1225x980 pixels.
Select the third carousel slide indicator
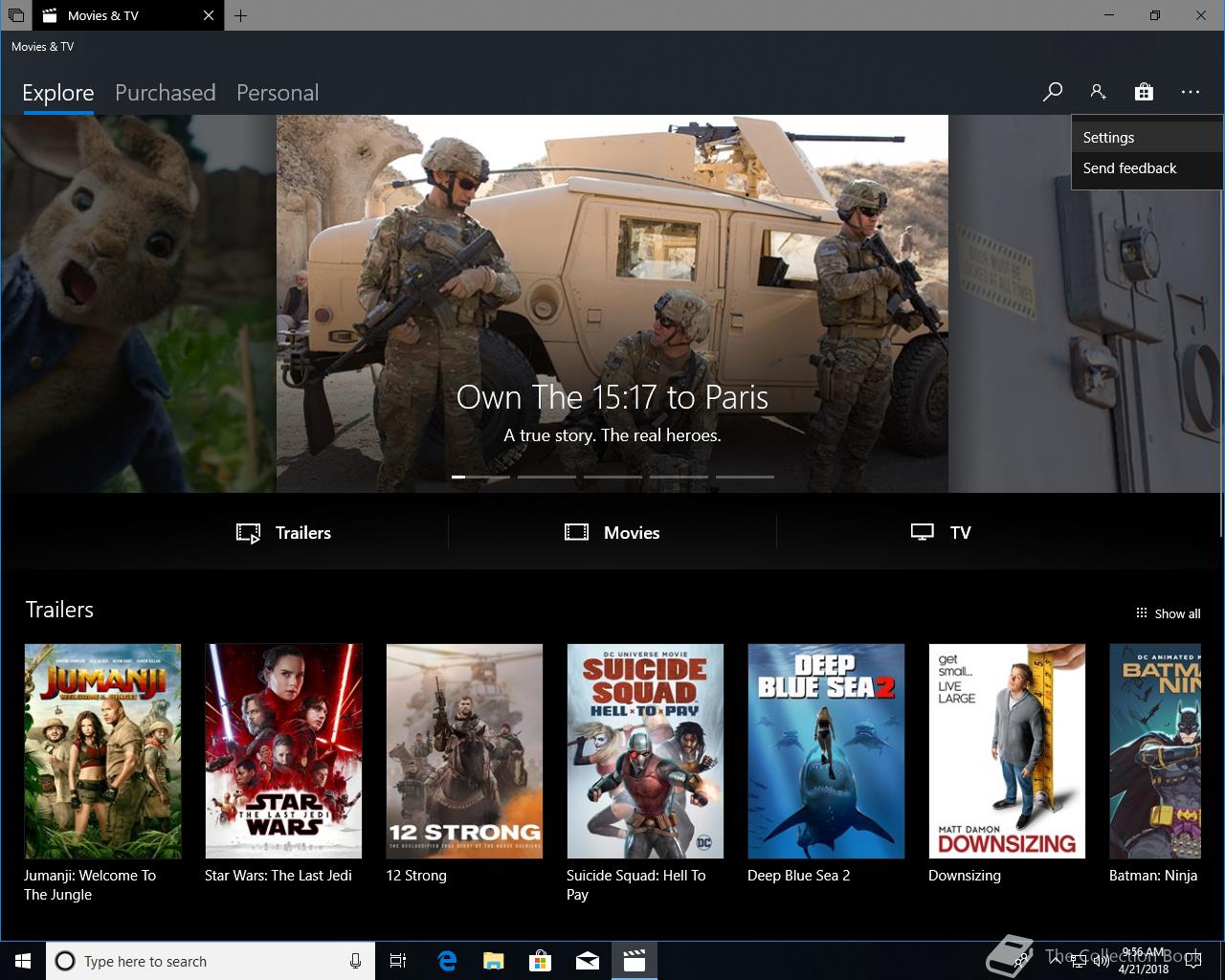coord(612,477)
